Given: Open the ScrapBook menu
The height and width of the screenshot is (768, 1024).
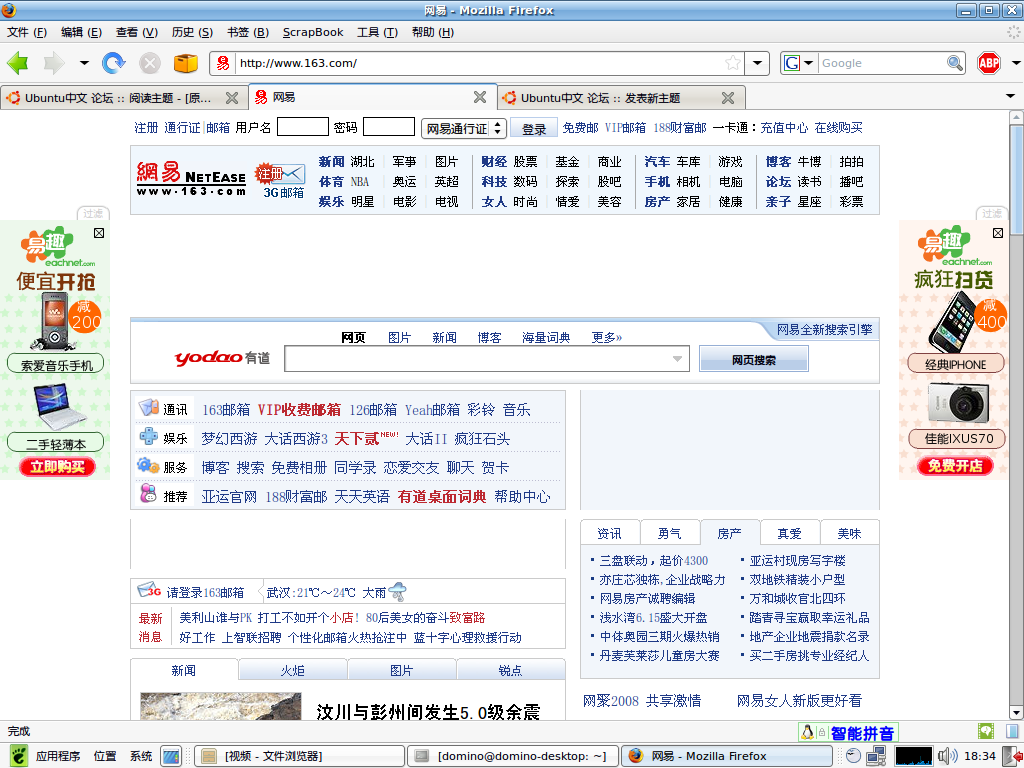Looking at the screenshot, I should click(313, 32).
